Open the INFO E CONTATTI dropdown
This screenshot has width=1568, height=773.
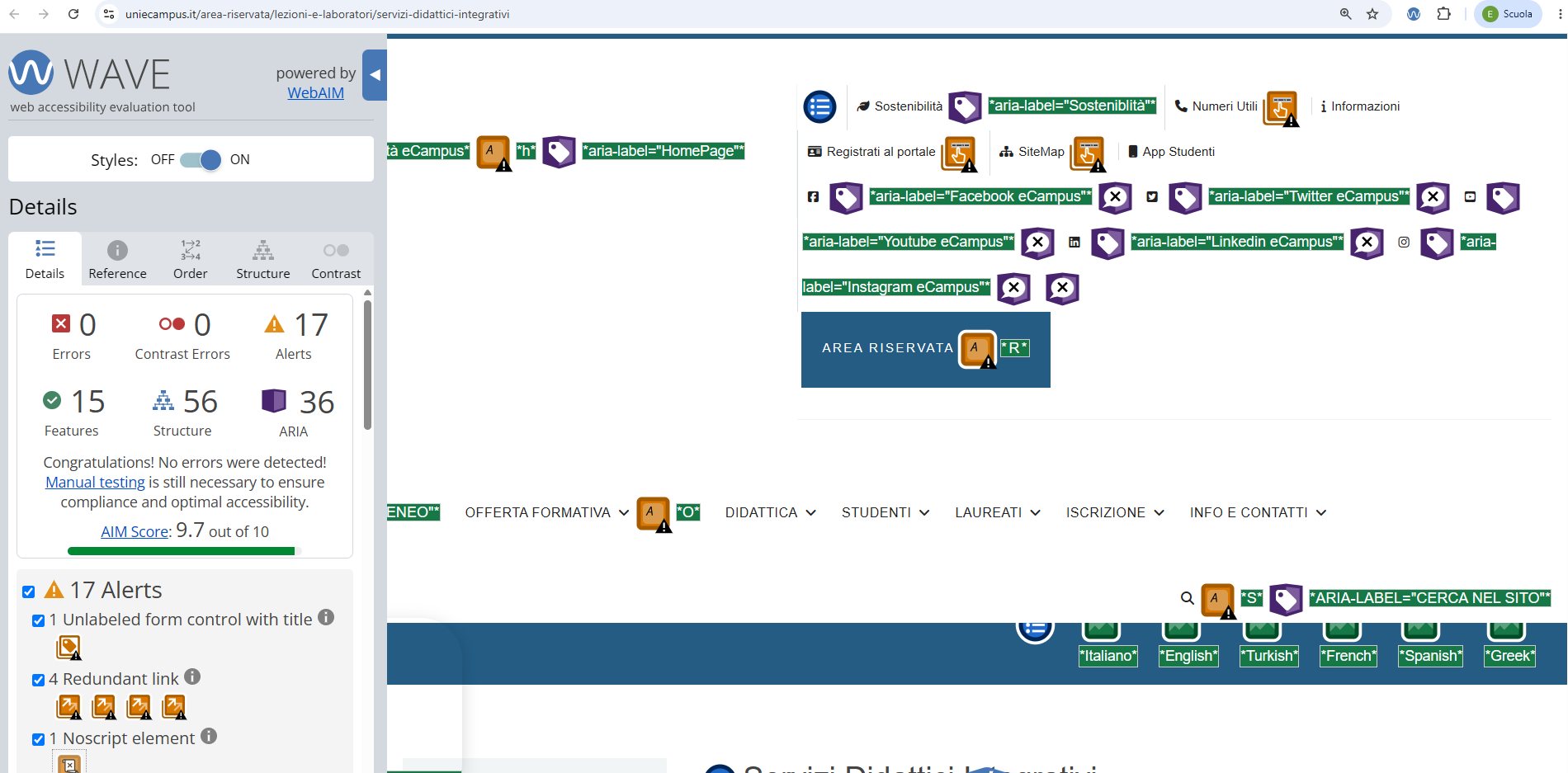[1259, 513]
